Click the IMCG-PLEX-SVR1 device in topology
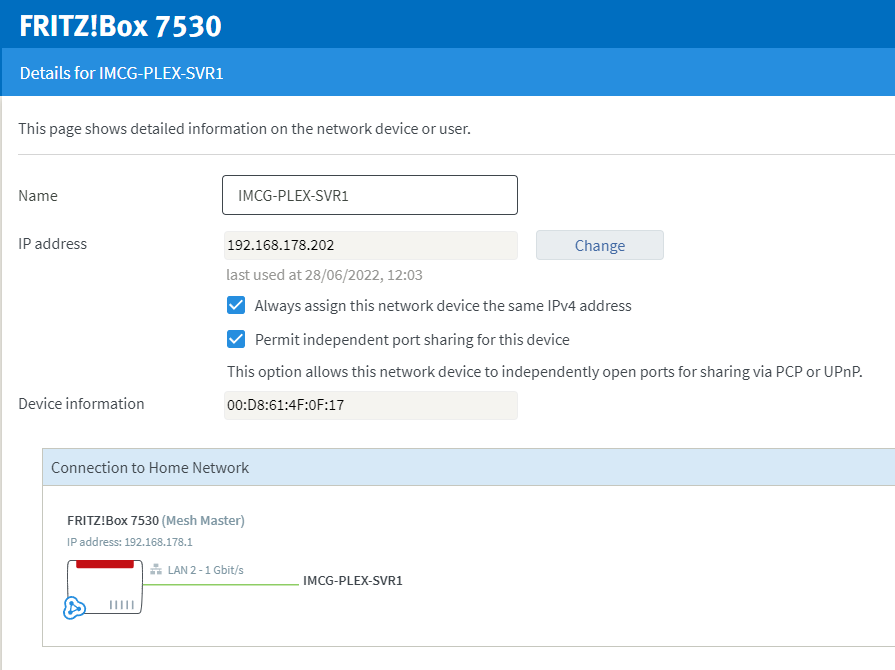Screen dimensions: 895x670 coord(353,580)
